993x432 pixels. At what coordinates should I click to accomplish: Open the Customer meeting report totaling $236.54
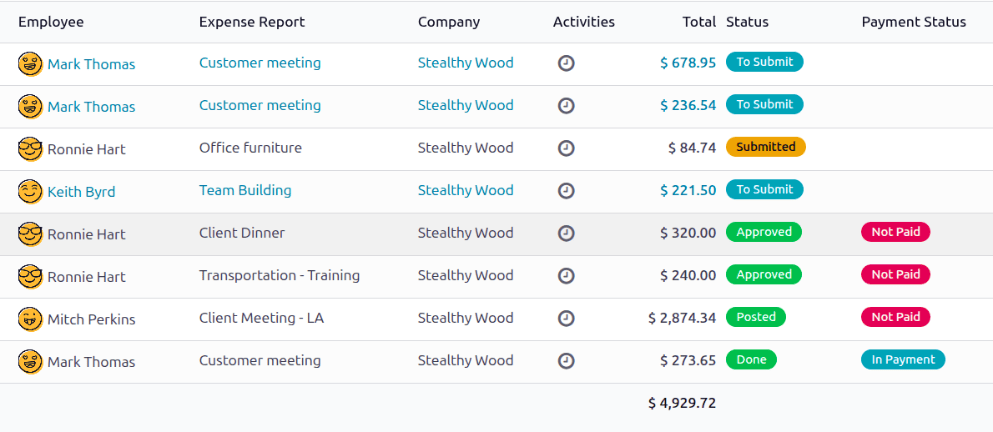[x=260, y=105]
